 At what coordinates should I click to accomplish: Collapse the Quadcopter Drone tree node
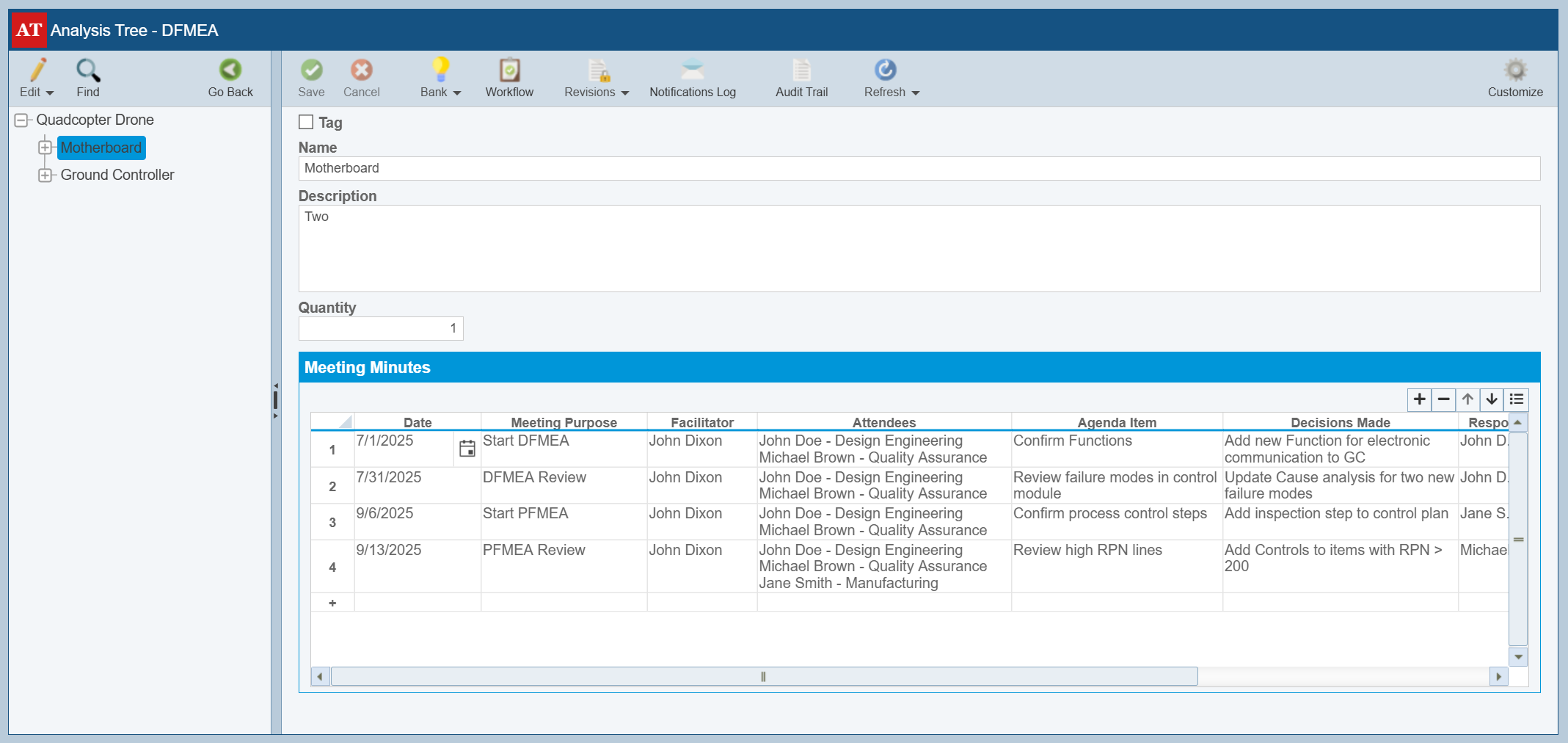[21, 120]
